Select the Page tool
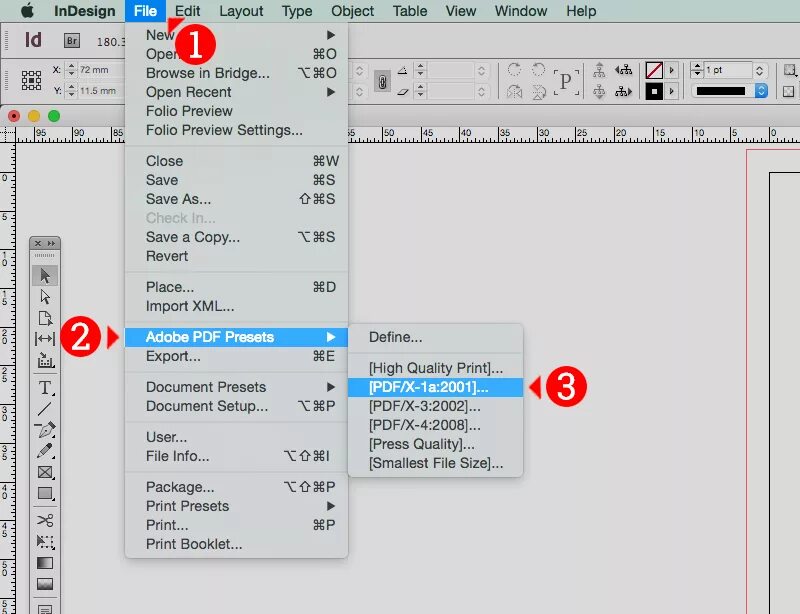This screenshot has width=800, height=614. [45, 318]
